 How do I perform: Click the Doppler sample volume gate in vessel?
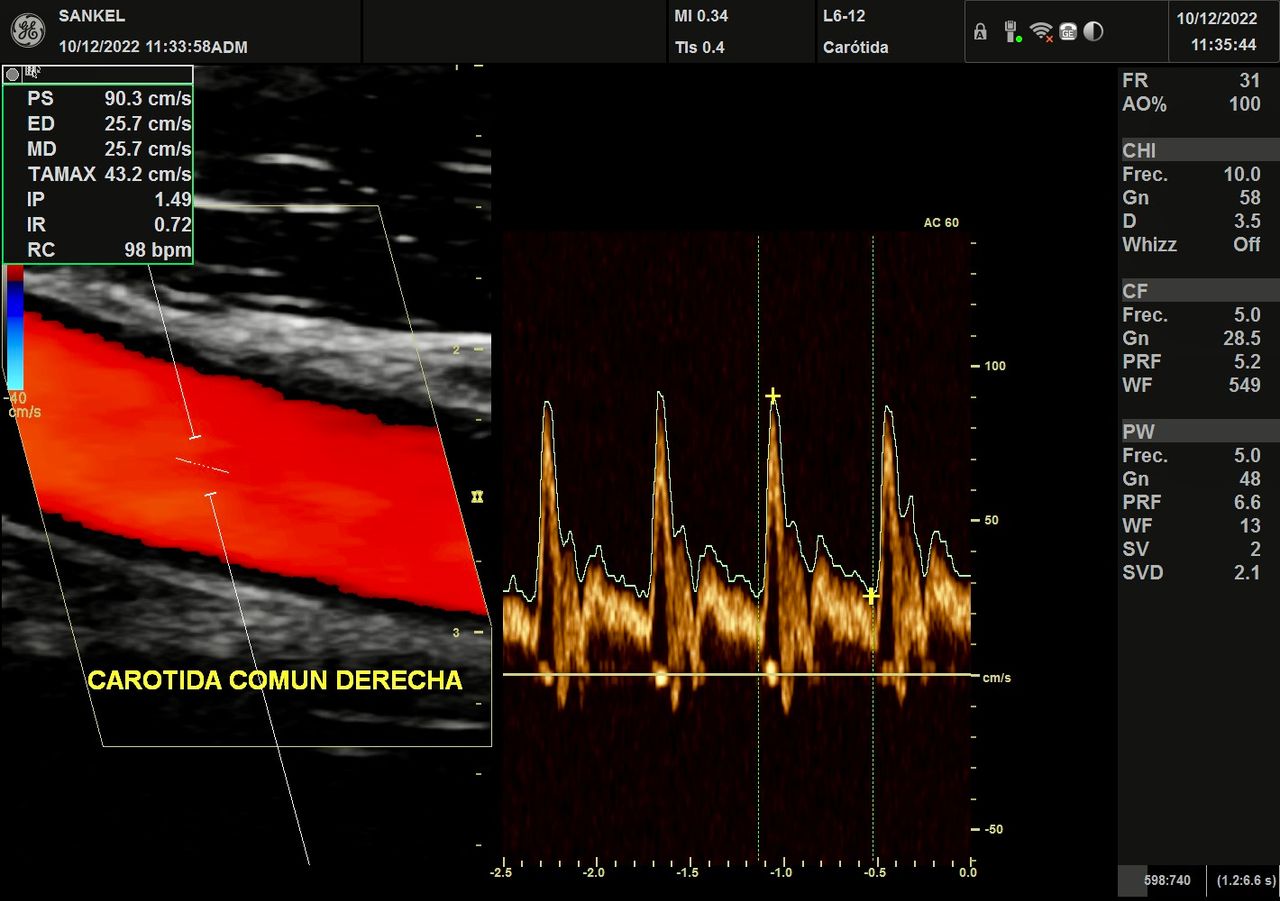coord(202,465)
